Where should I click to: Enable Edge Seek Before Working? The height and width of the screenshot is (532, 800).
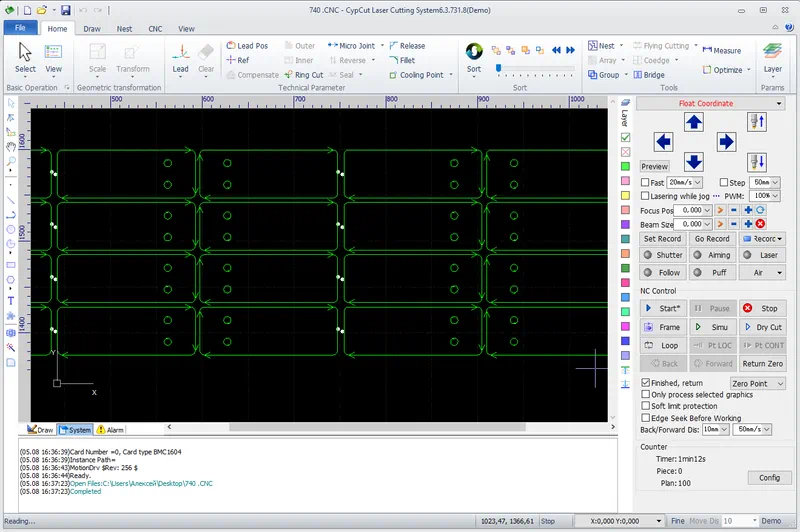click(646, 418)
